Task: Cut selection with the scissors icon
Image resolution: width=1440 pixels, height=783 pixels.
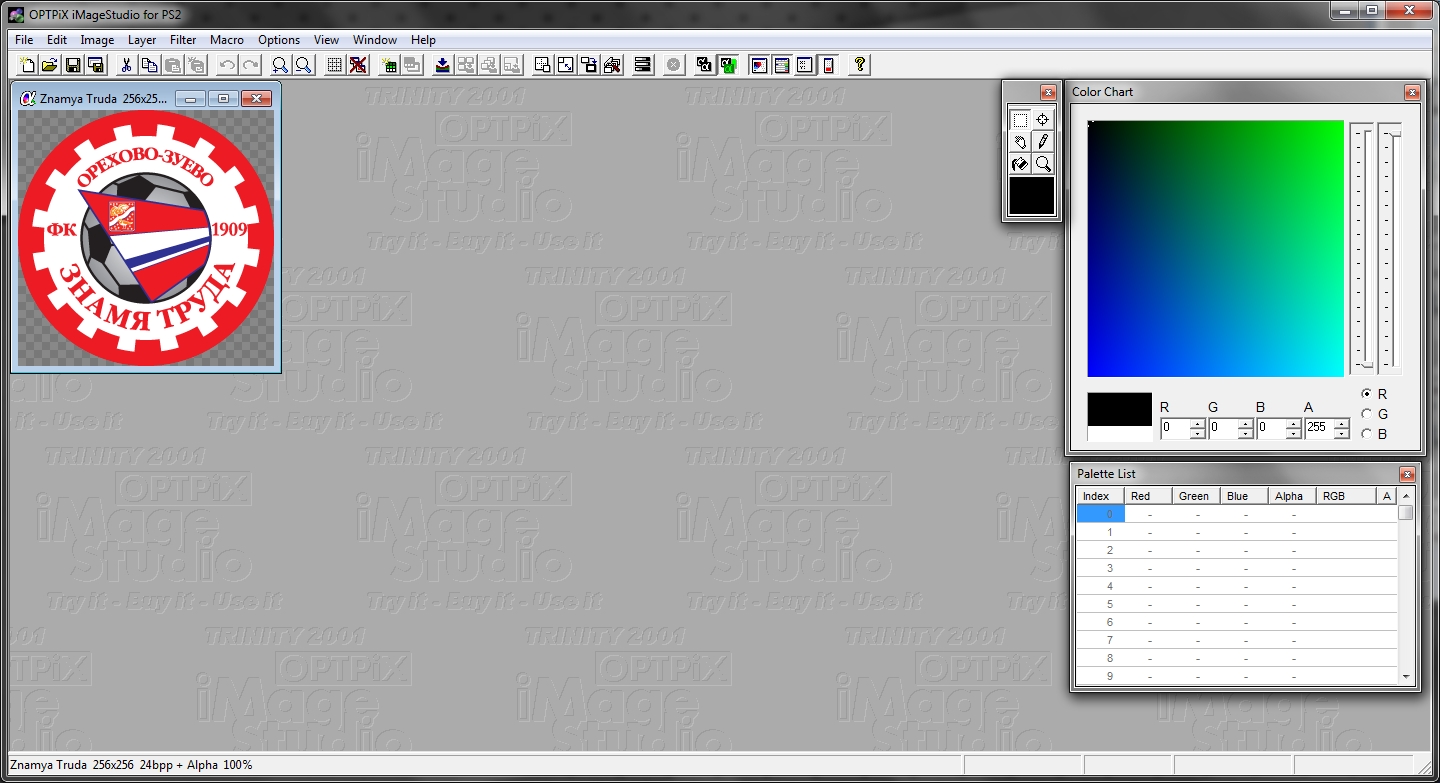Action: coord(126,65)
